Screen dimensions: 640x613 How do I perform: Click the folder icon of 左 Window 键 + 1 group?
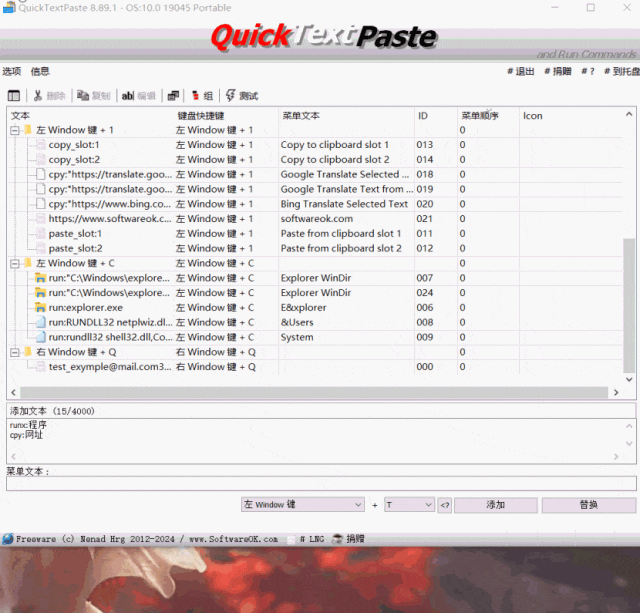coord(28,130)
